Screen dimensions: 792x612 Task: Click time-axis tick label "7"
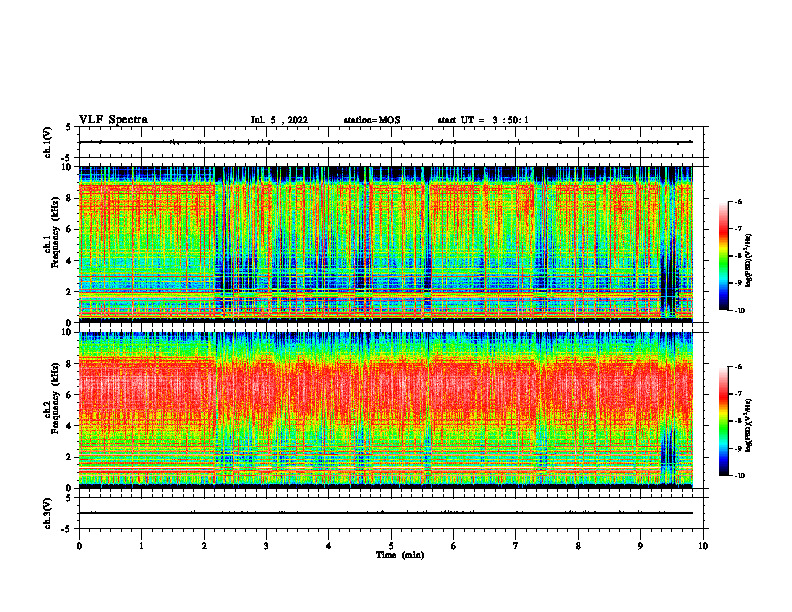pyautogui.click(x=516, y=546)
